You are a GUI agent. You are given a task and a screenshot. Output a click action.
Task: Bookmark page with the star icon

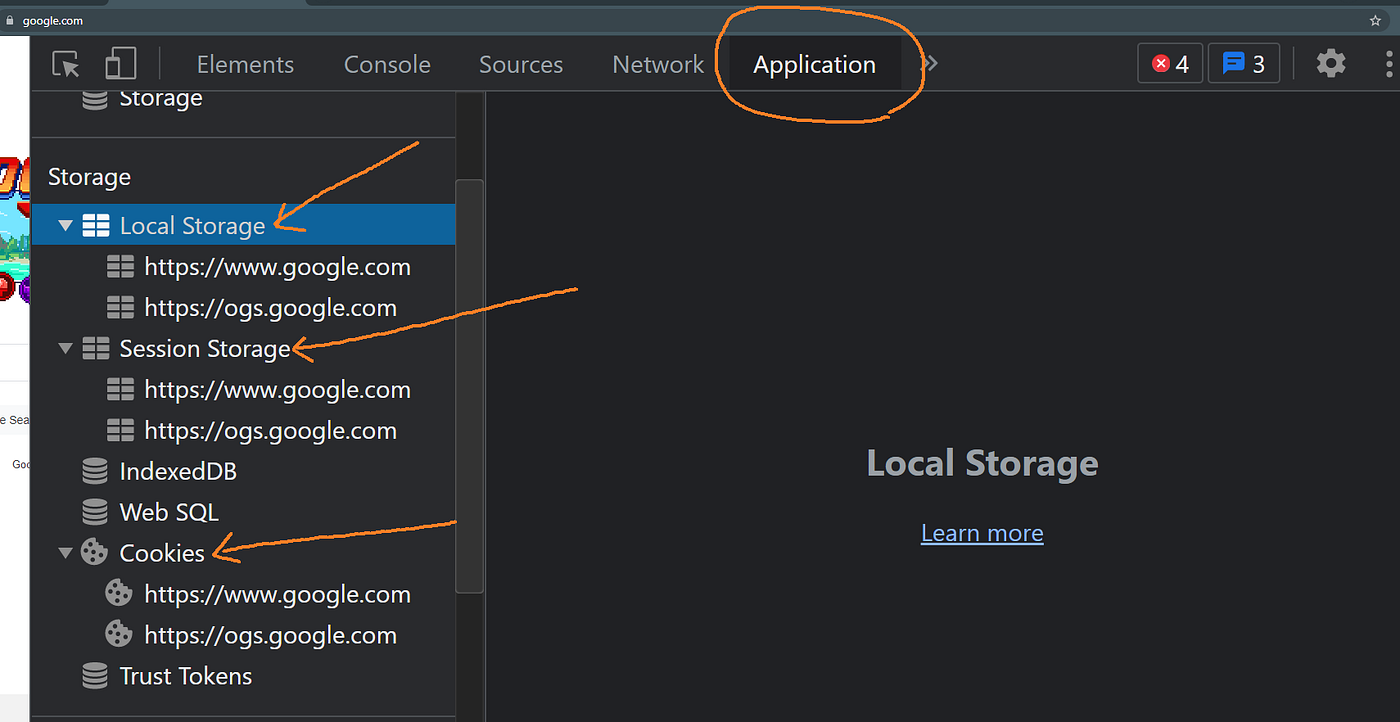pos(1375,20)
